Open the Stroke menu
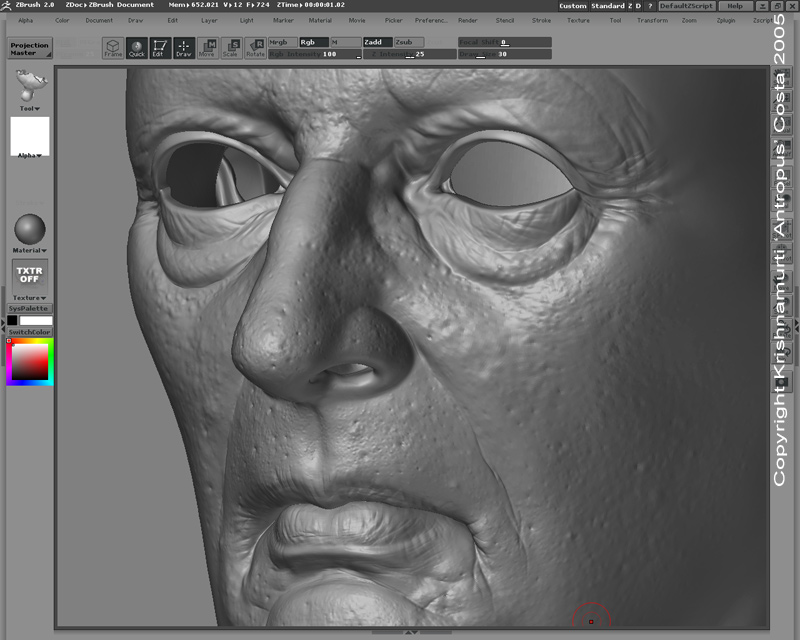The image size is (800, 640). pyautogui.click(x=541, y=20)
